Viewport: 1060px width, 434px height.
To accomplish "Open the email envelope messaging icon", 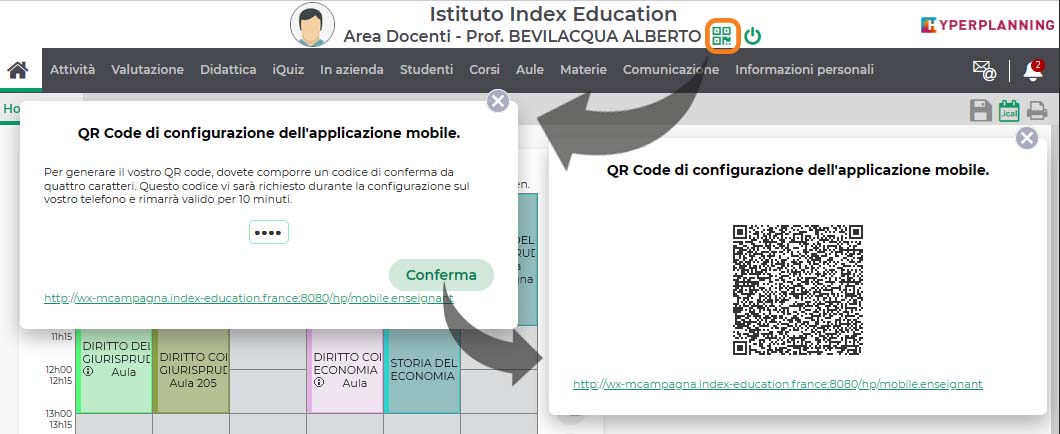I will pos(984,70).
